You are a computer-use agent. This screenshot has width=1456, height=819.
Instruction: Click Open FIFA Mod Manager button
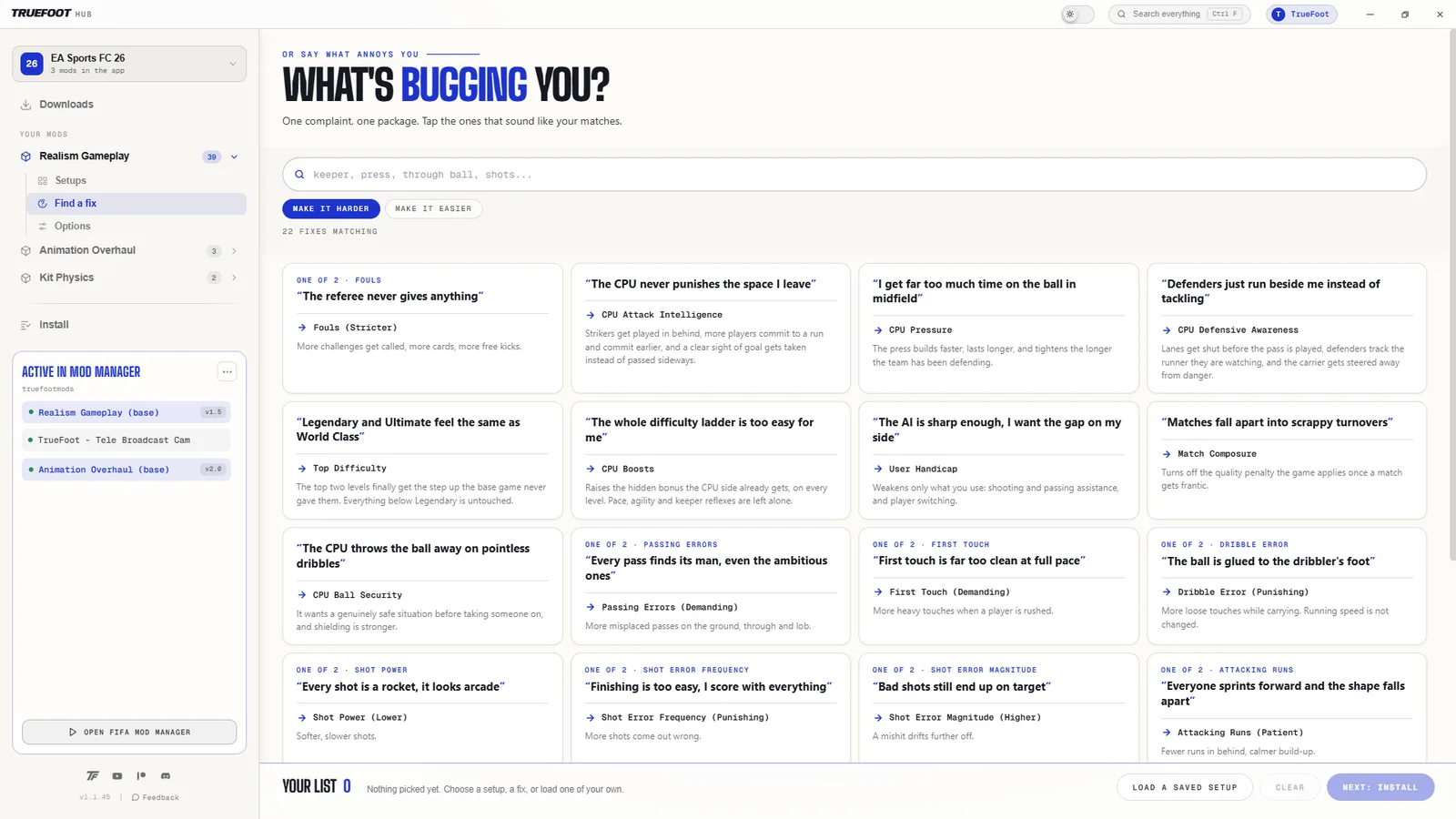point(129,733)
